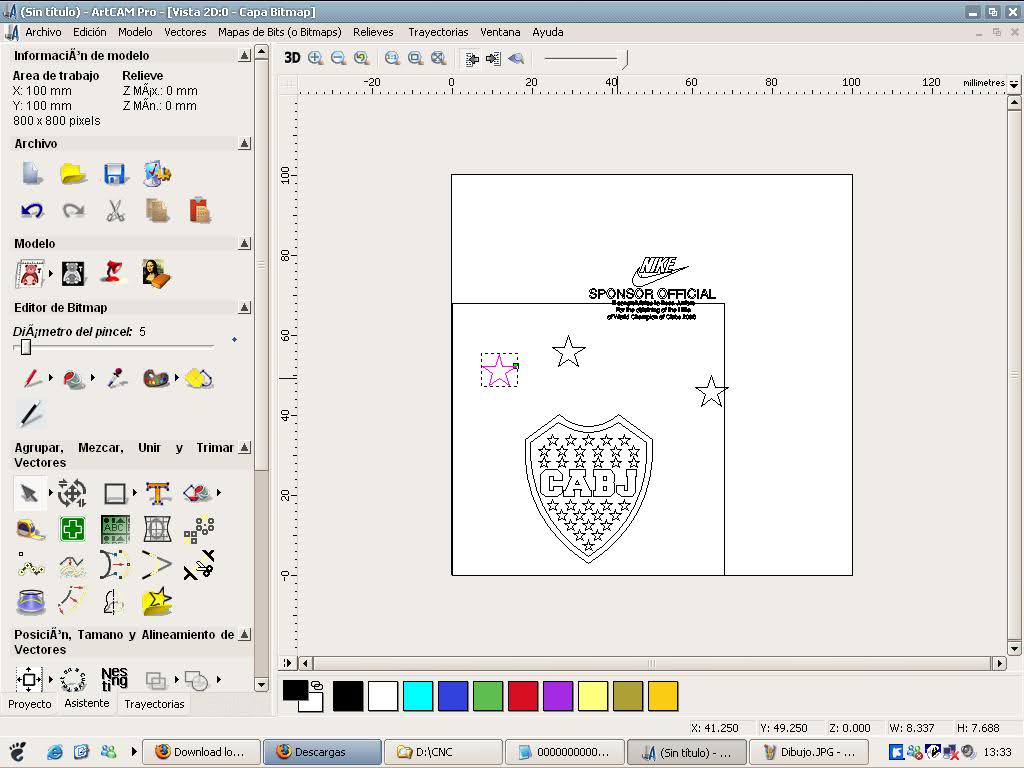Collapse the Modelo section
The height and width of the screenshot is (768, 1024).
(244, 244)
